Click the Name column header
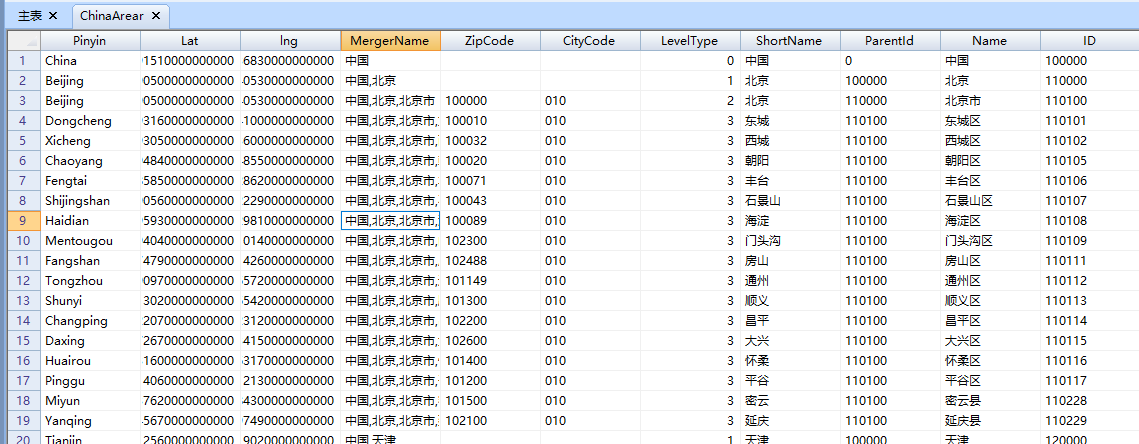The height and width of the screenshot is (444, 1139). click(989, 41)
